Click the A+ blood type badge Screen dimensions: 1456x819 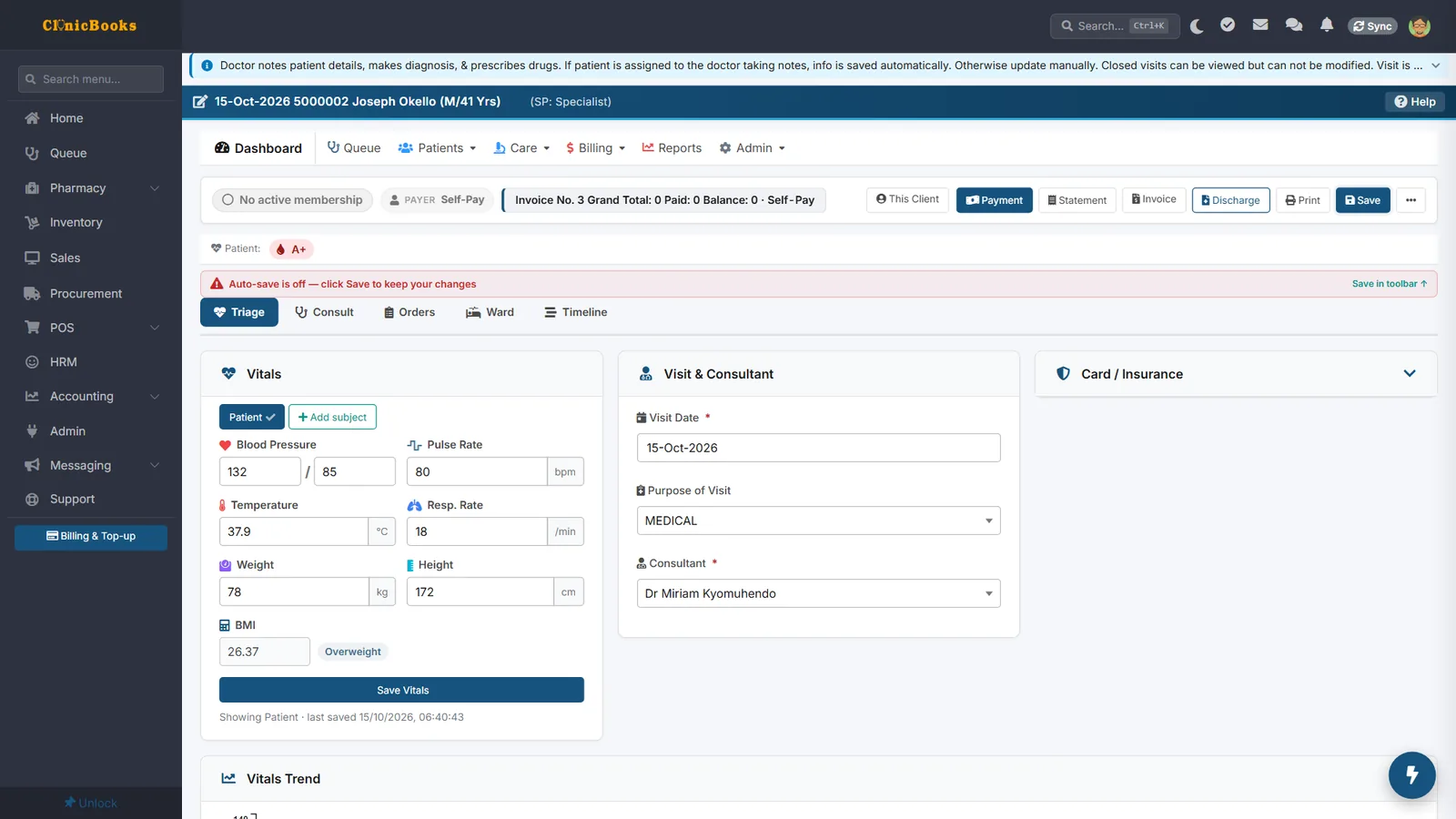pos(292,249)
